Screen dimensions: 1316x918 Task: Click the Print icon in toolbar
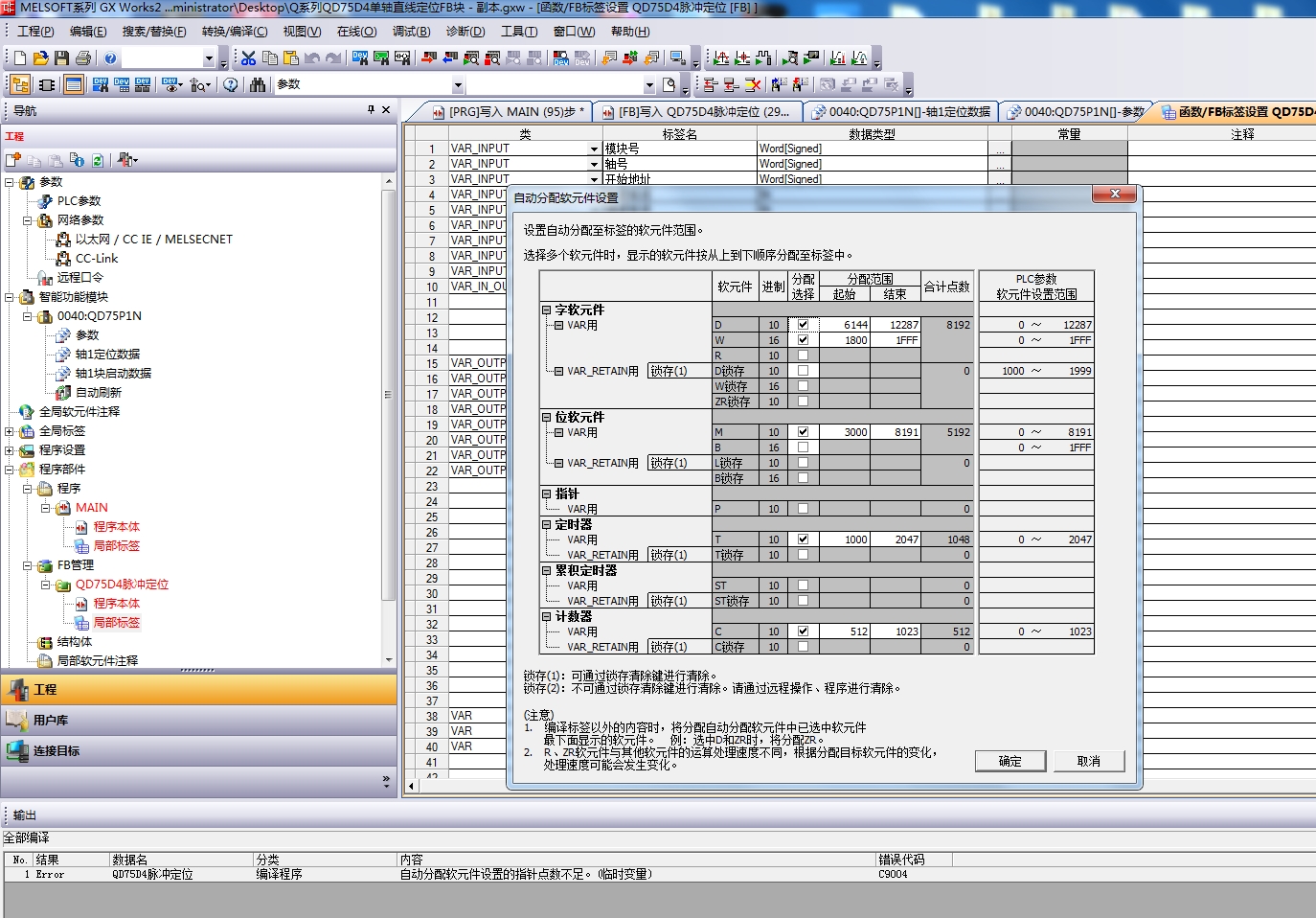tap(83, 58)
